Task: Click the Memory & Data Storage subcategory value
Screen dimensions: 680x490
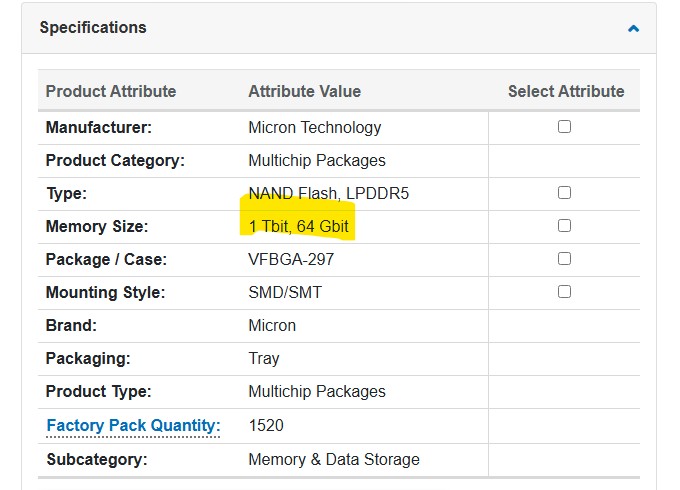Action: pyautogui.click(x=334, y=459)
